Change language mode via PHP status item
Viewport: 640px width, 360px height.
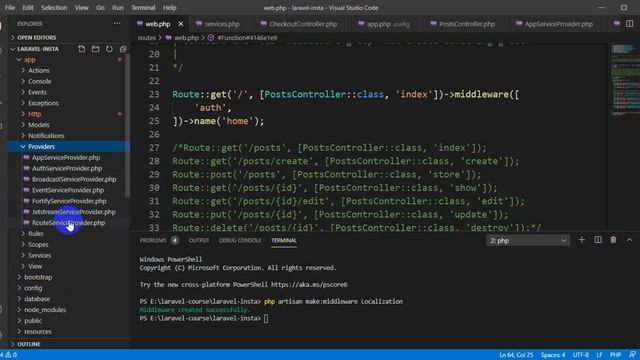point(615,355)
